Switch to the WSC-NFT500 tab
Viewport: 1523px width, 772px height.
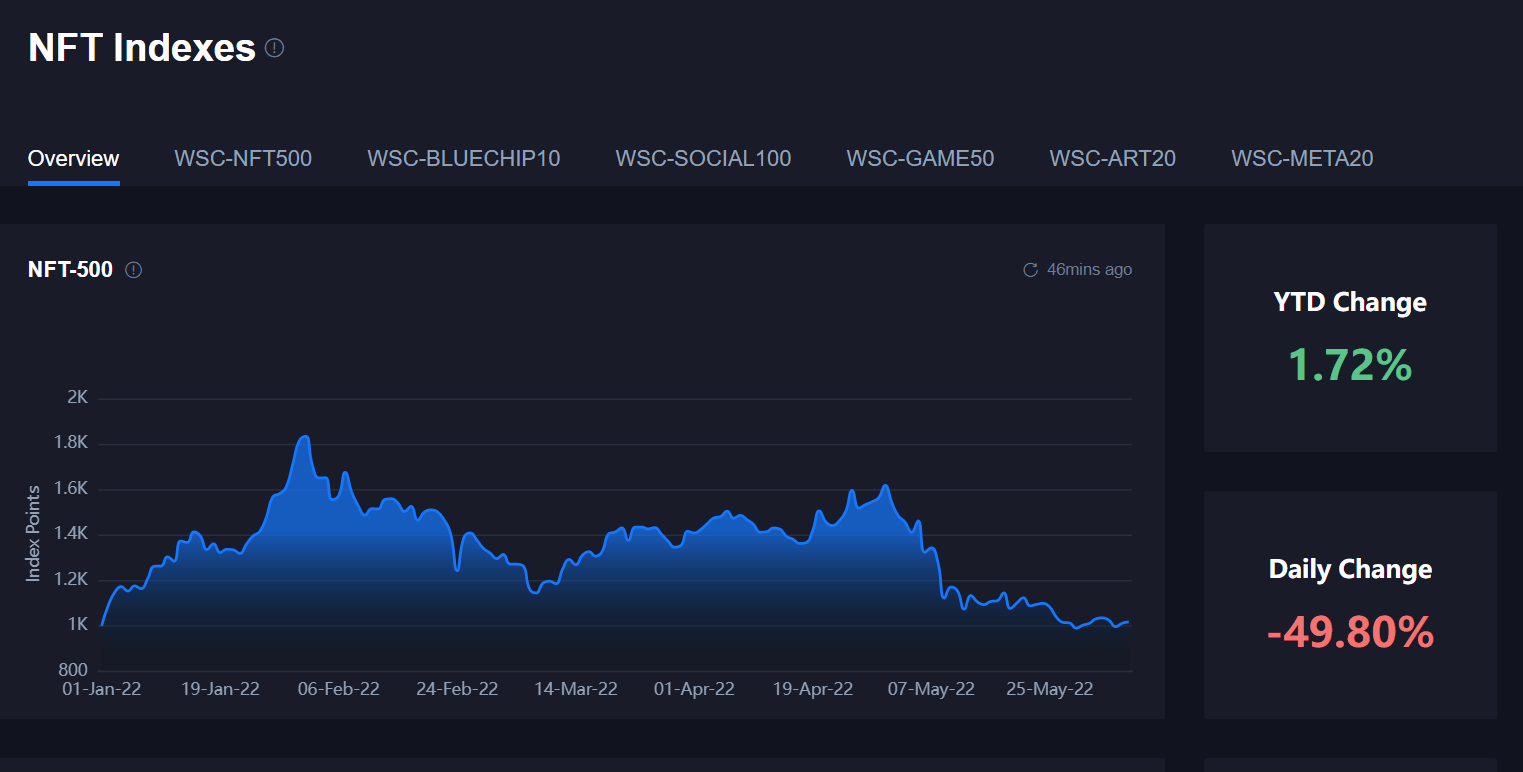click(x=242, y=158)
